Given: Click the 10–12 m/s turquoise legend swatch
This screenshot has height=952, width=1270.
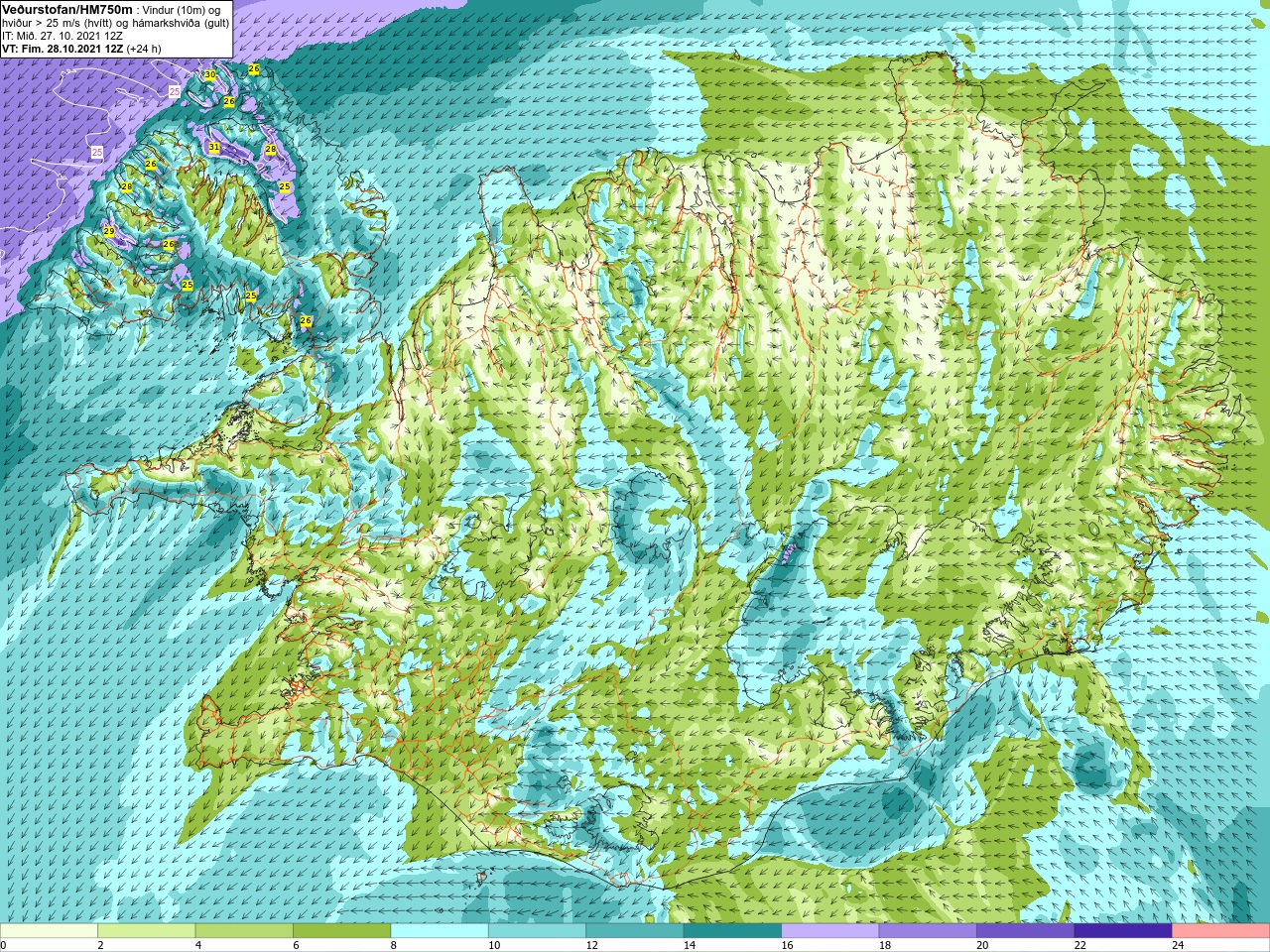Looking at the screenshot, I should 537,931.
